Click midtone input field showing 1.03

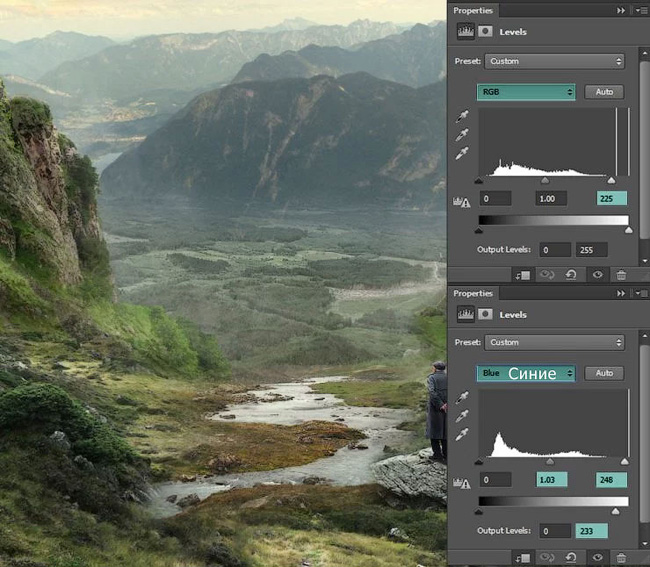pyautogui.click(x=552, y=480)
